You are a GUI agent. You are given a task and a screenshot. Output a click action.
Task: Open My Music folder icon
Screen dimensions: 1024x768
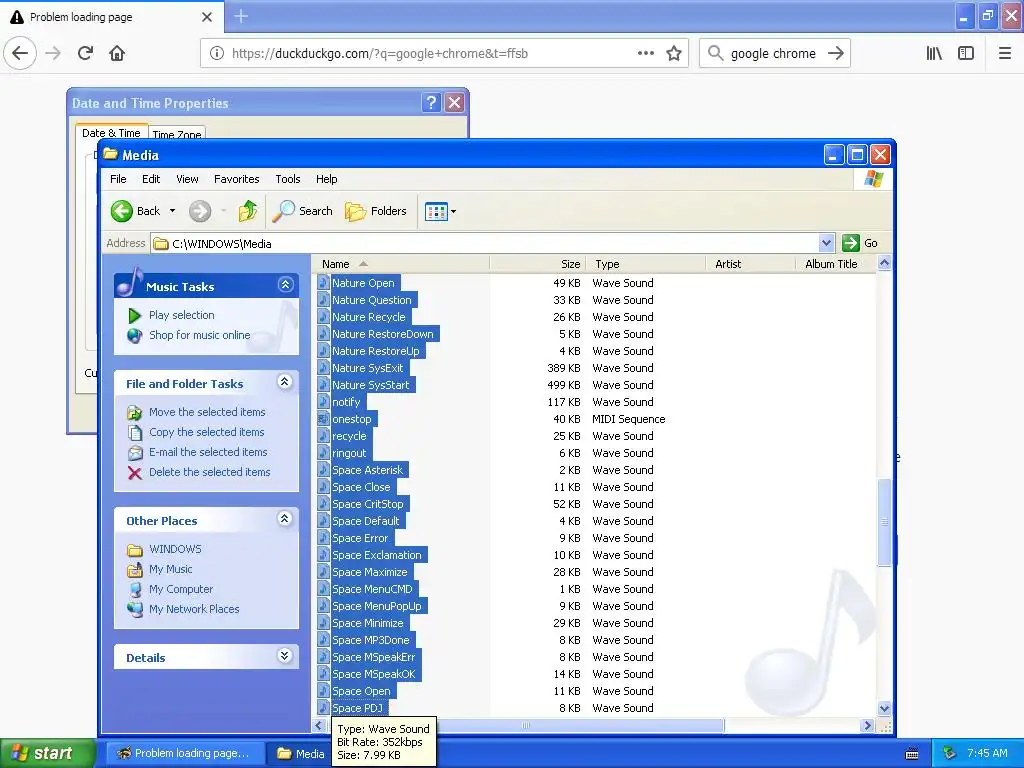tap(135, 569)
